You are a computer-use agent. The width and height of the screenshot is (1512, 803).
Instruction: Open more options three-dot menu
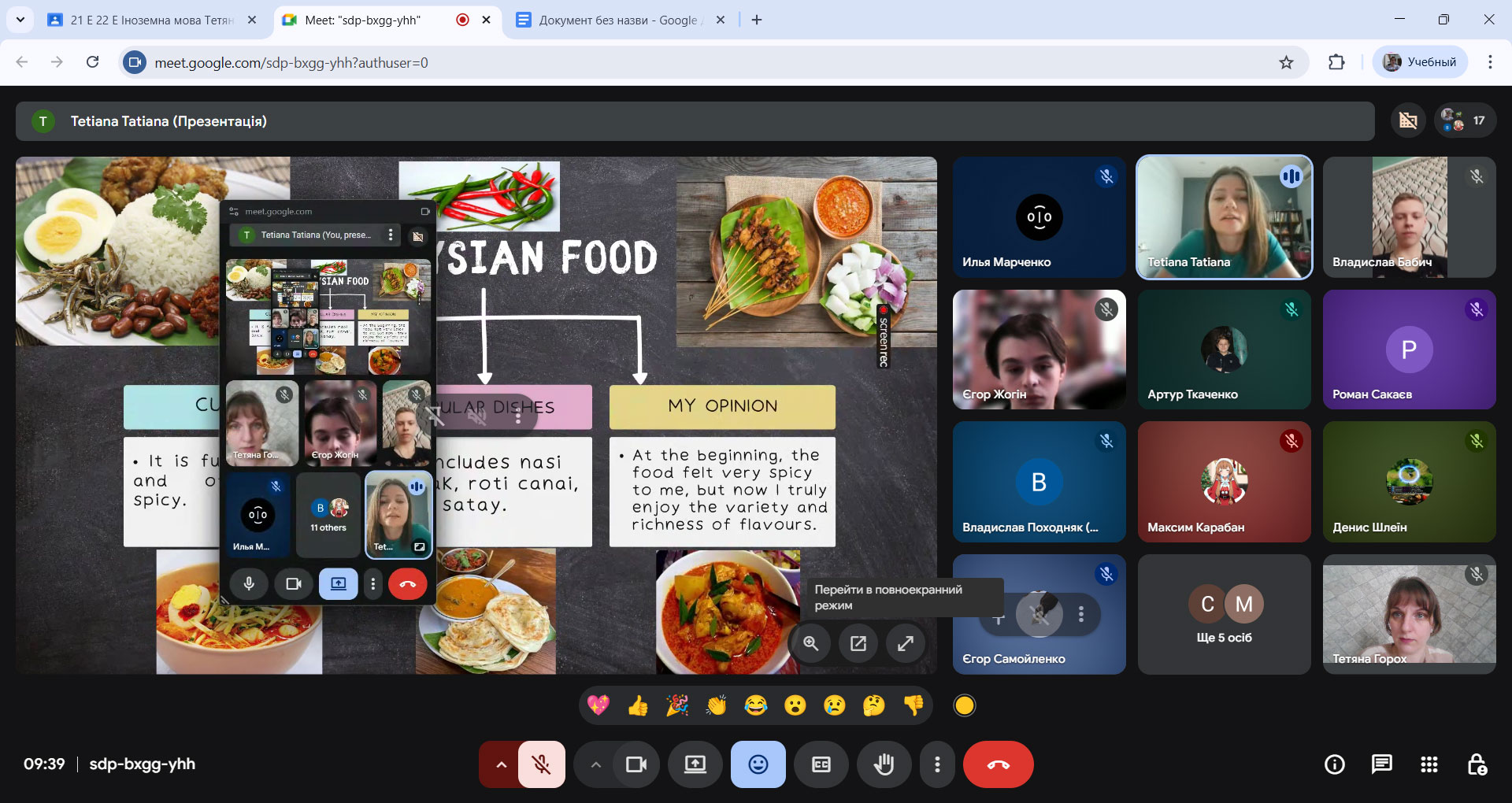pos(936,764)
